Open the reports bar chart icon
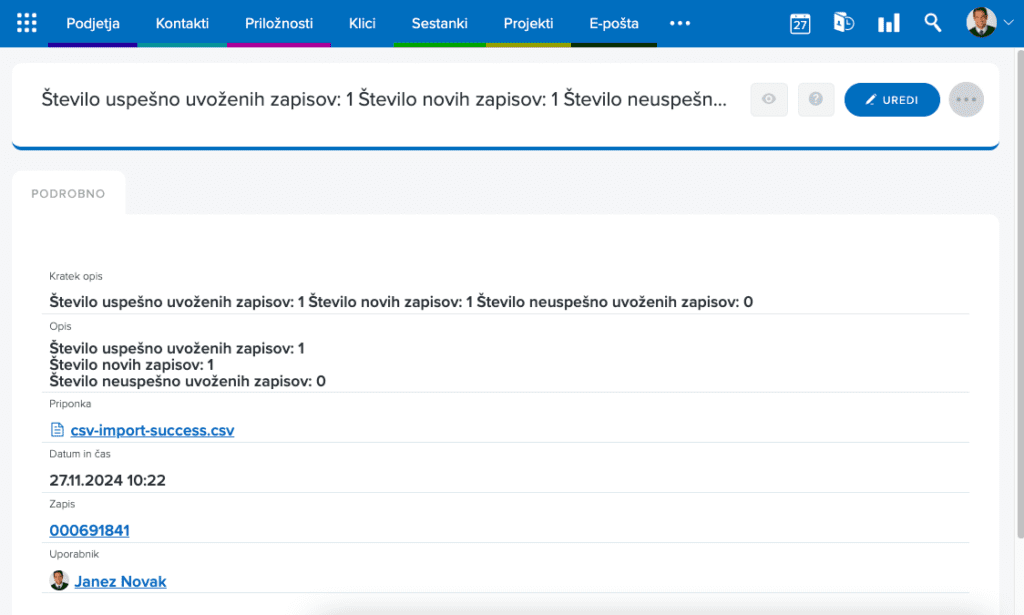The image size is (1024, 615). pos(888,24)
